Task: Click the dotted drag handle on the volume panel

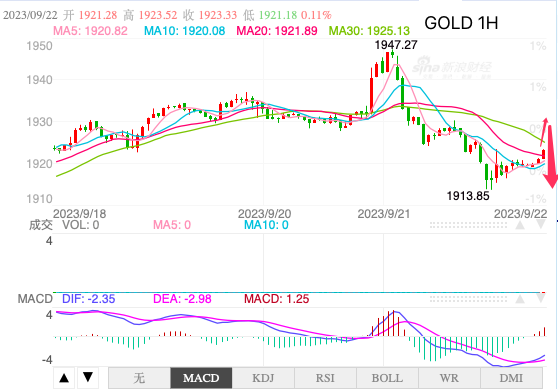Action: pyautogui.click(x=468, y=225)
